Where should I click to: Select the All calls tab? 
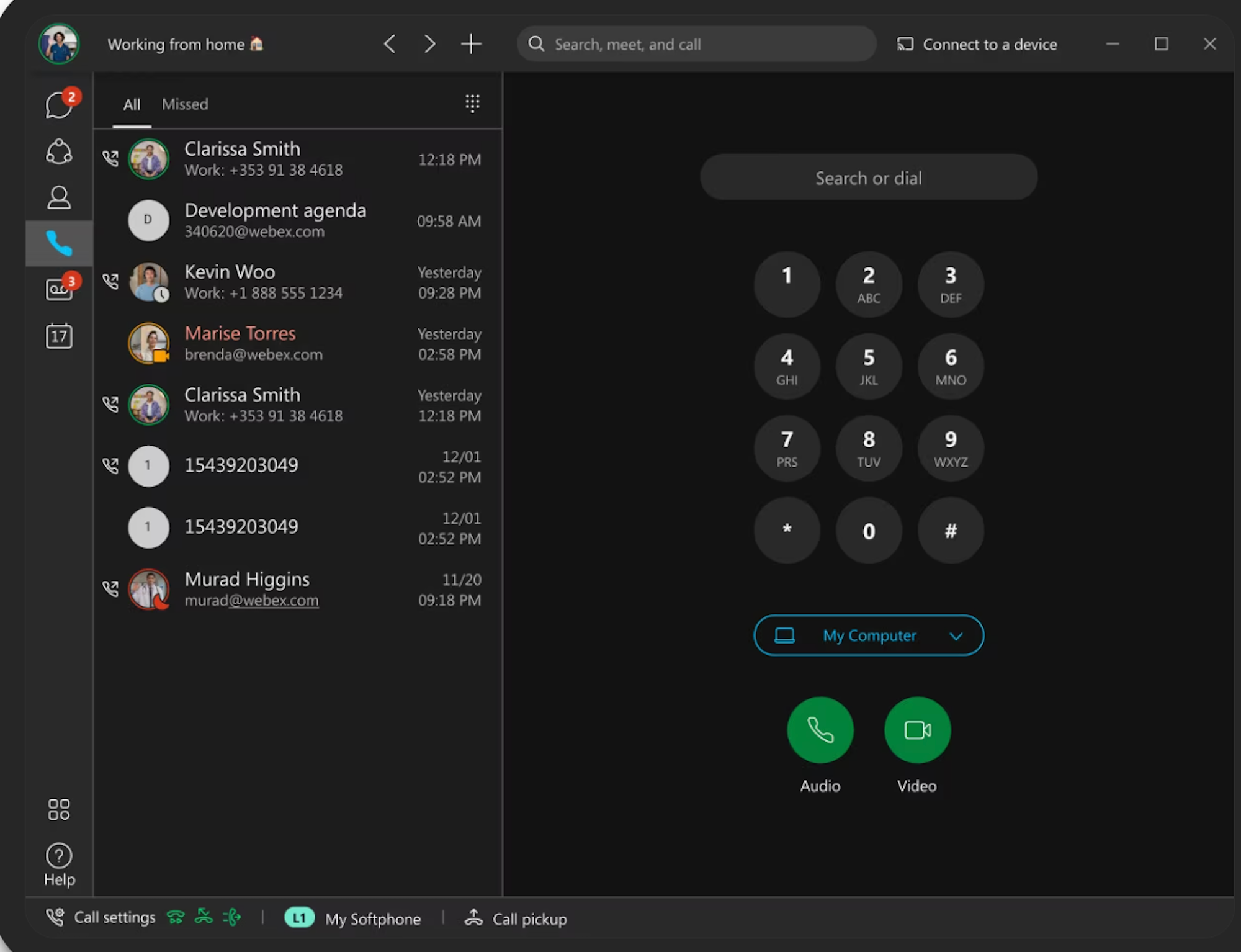coord(131,104)
